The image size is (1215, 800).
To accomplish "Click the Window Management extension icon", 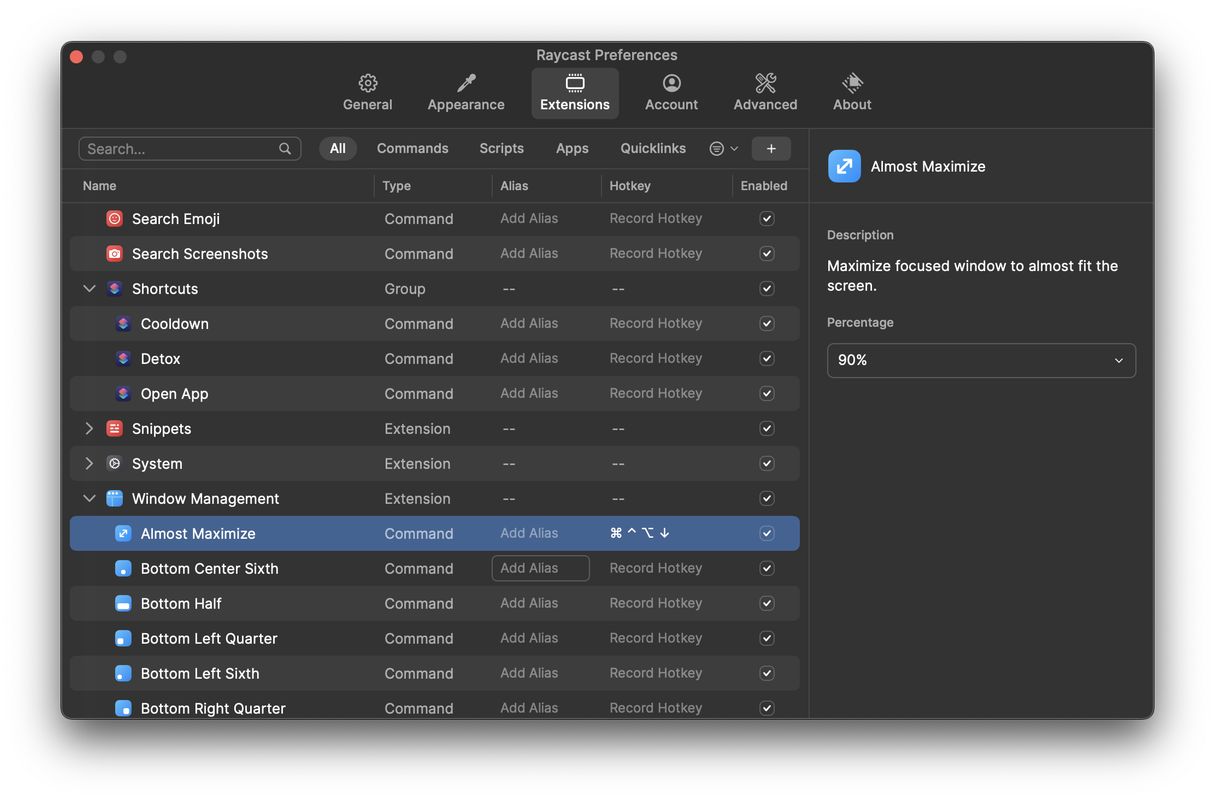I will tap(114, 498).
